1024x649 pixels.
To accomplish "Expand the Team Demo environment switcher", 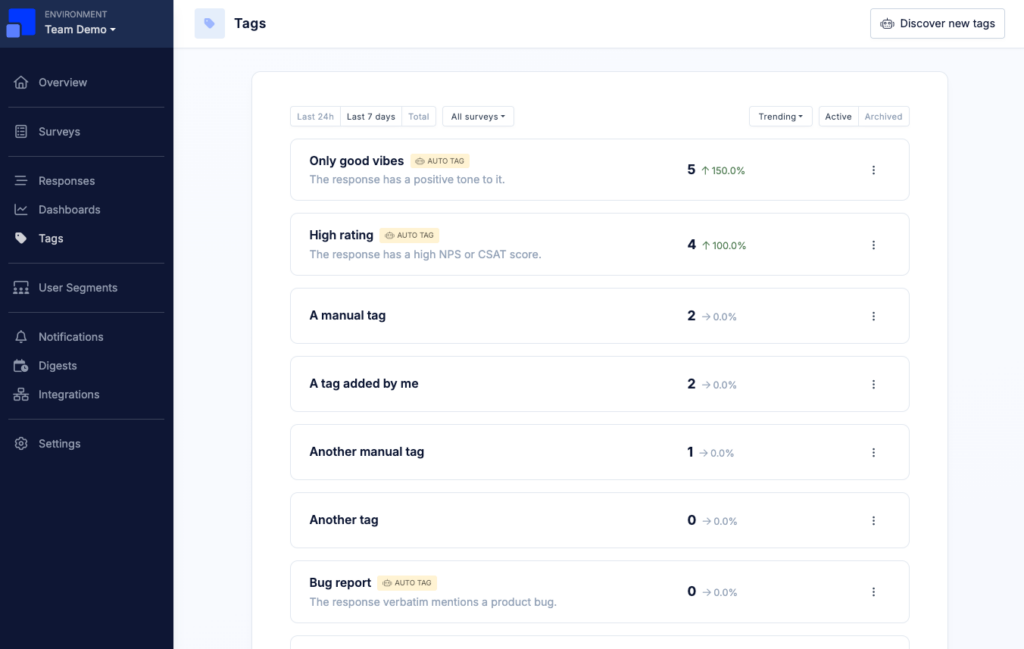I will (x=80, y=29).
